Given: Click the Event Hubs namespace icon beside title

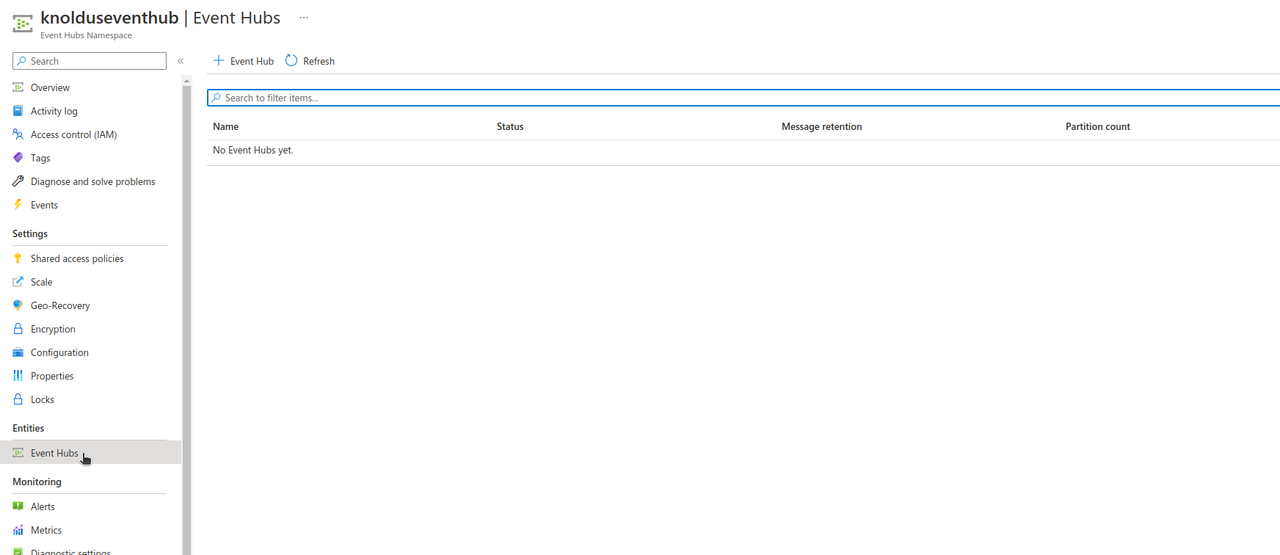Looking at the screenshot, I should pyautogui.click(x=22, y=24).
